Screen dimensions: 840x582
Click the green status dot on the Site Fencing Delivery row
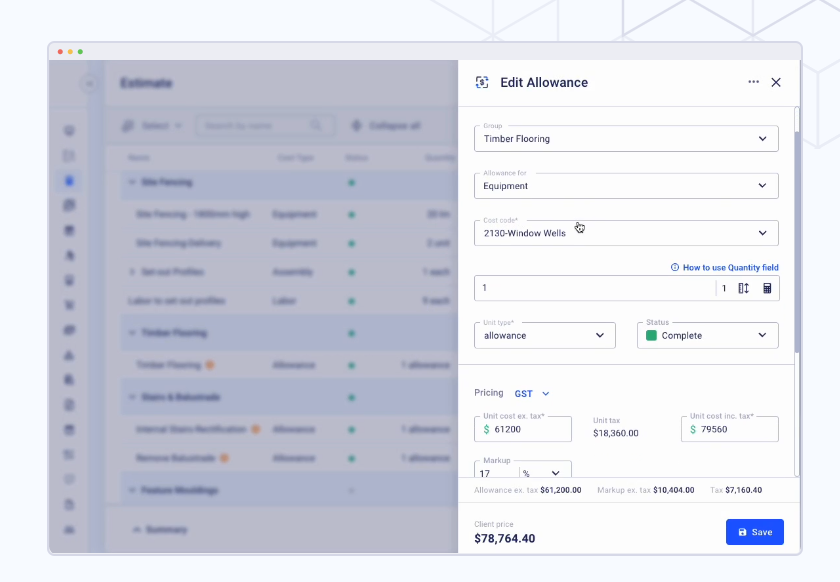pyautogui.click(x=351, y=243)
